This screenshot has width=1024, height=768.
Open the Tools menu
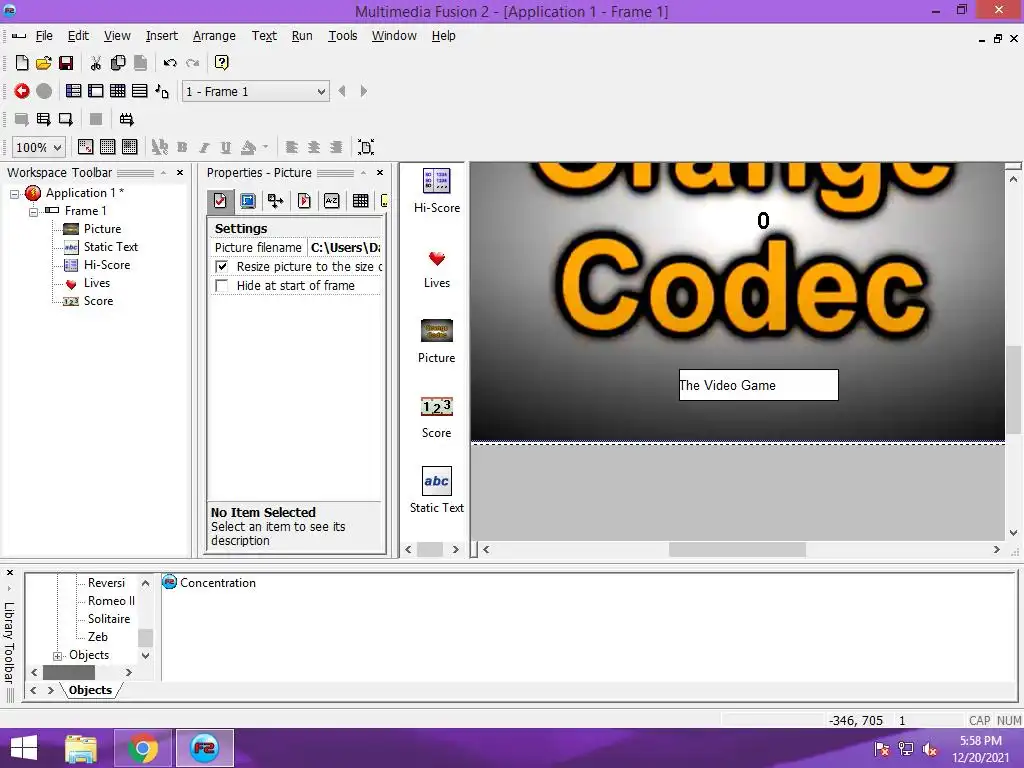point(342,36)
